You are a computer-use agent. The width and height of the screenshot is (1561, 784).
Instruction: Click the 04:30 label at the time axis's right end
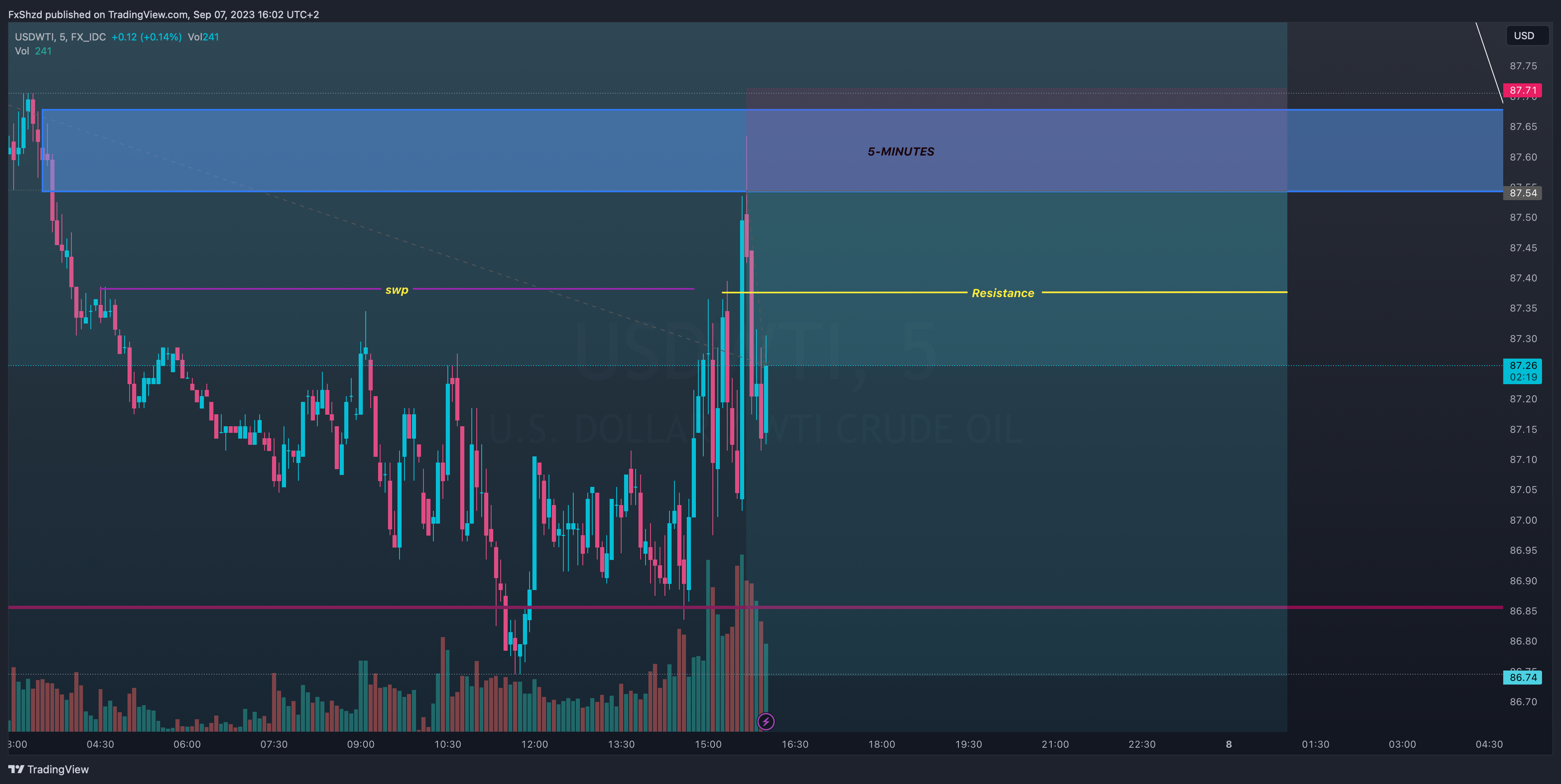(x=1489, y=744)
